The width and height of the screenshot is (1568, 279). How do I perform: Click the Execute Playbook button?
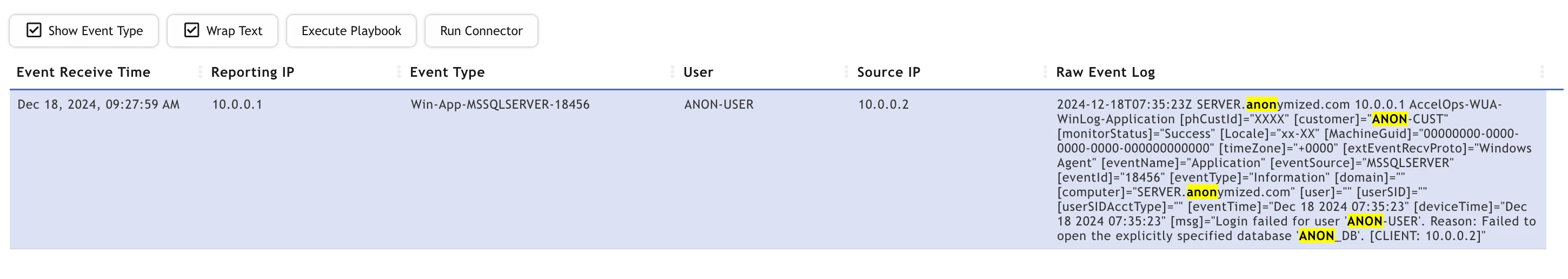[x=351, y=31]
